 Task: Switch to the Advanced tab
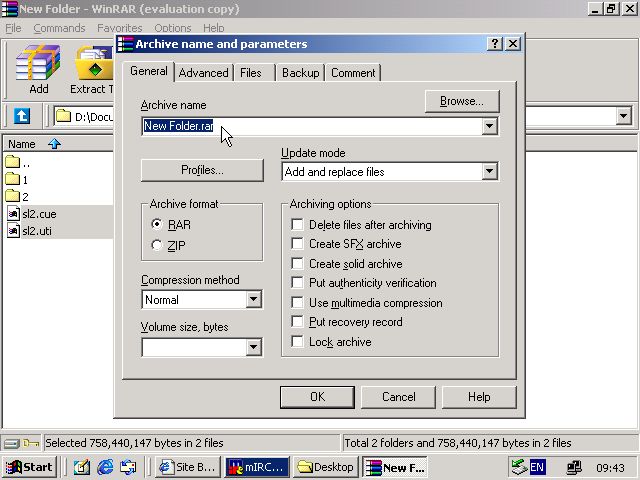(x=203, y=73)
